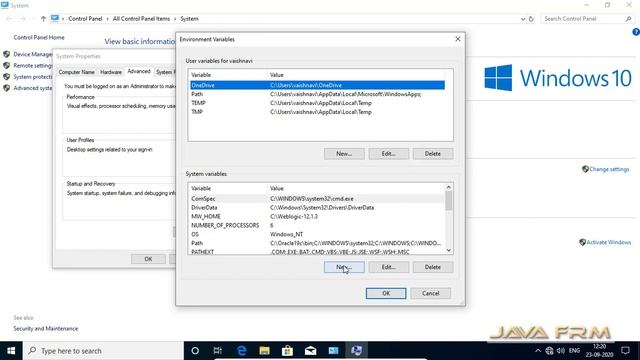640x360 pixels.
Task: Open System protection link
Action: point(33,77)
